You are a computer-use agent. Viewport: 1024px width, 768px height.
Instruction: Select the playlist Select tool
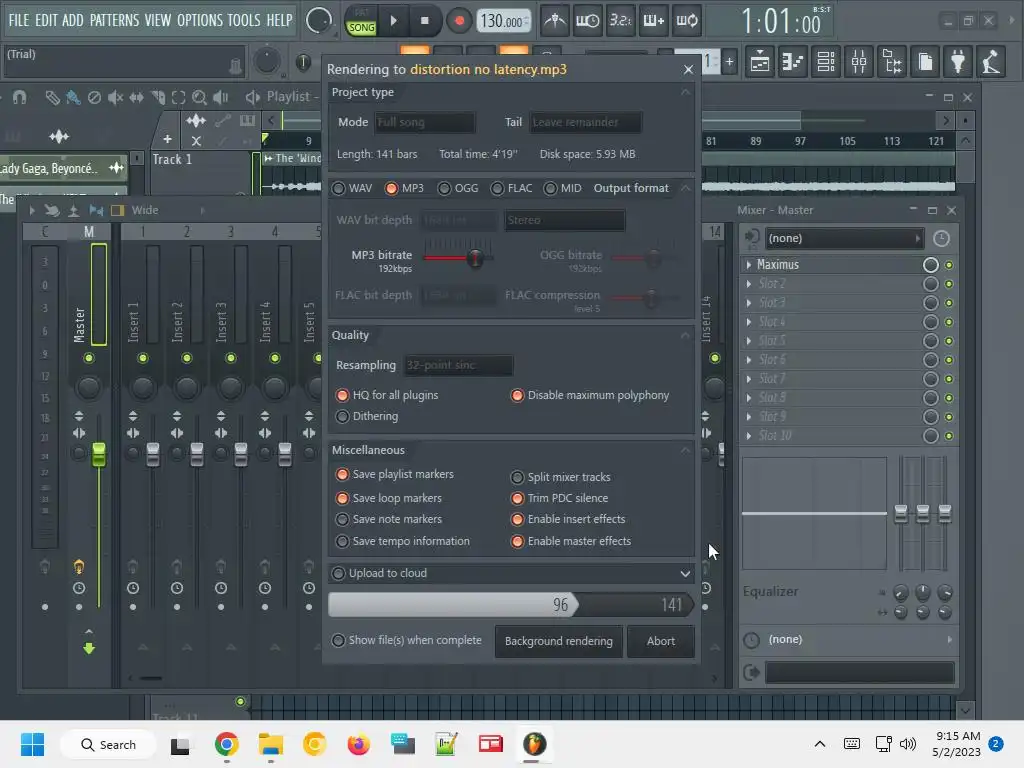click(178, 97)
